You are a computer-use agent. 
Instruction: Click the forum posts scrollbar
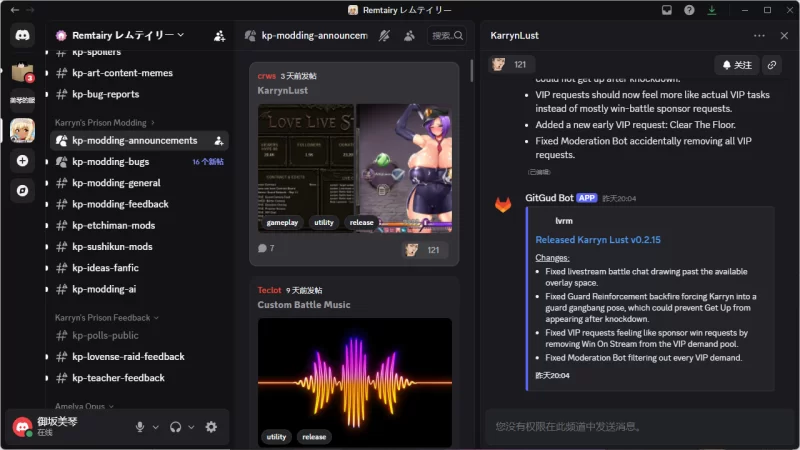471,70
